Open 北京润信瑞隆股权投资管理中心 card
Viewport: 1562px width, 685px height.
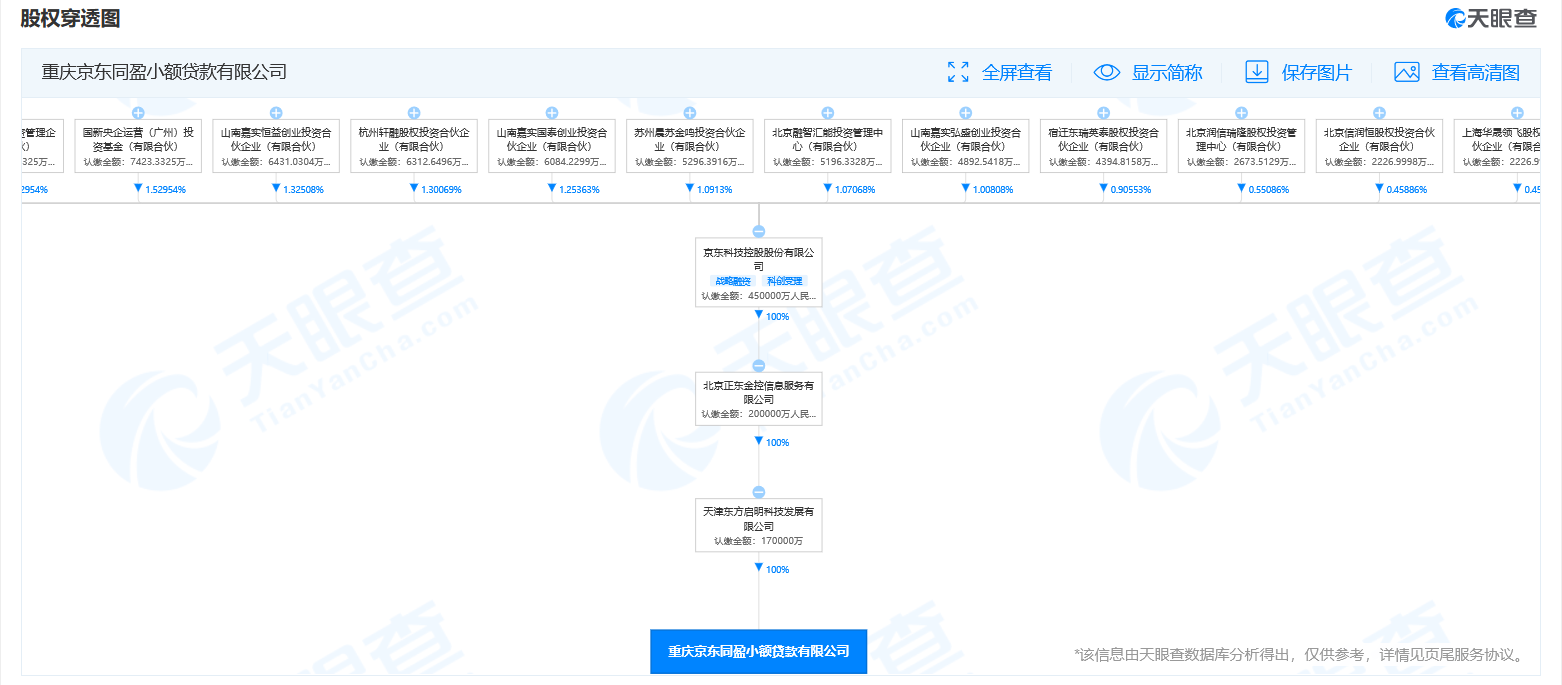[x=1242, y=146]
